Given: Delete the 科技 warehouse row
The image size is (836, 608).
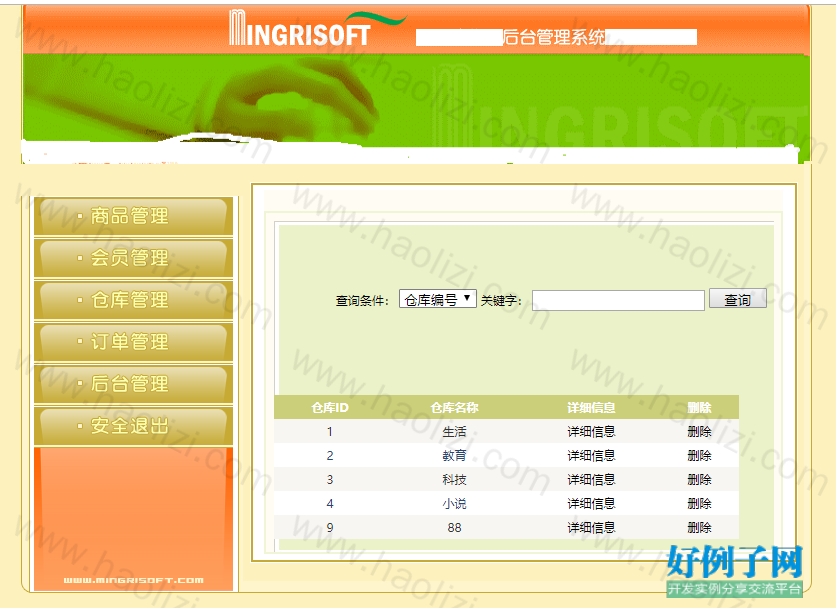Looking at the screenshot, I should click(x=699, y=479).
